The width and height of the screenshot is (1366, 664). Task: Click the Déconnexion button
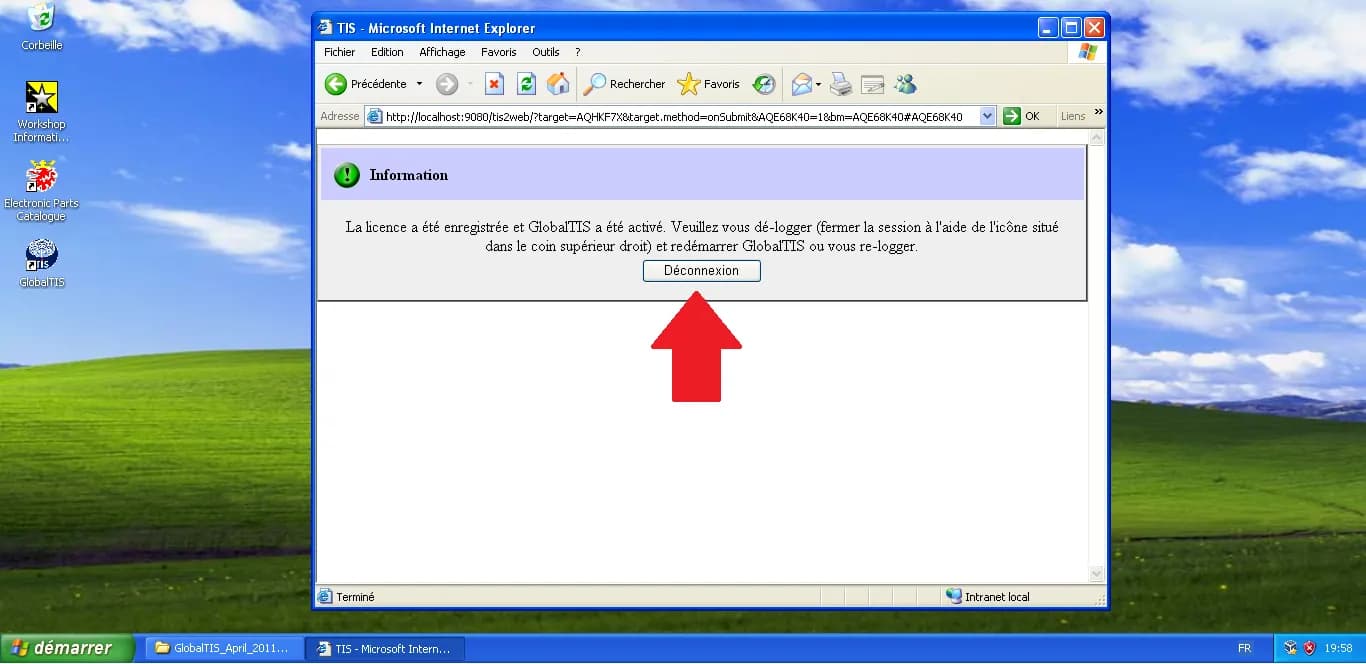point(700,270)
